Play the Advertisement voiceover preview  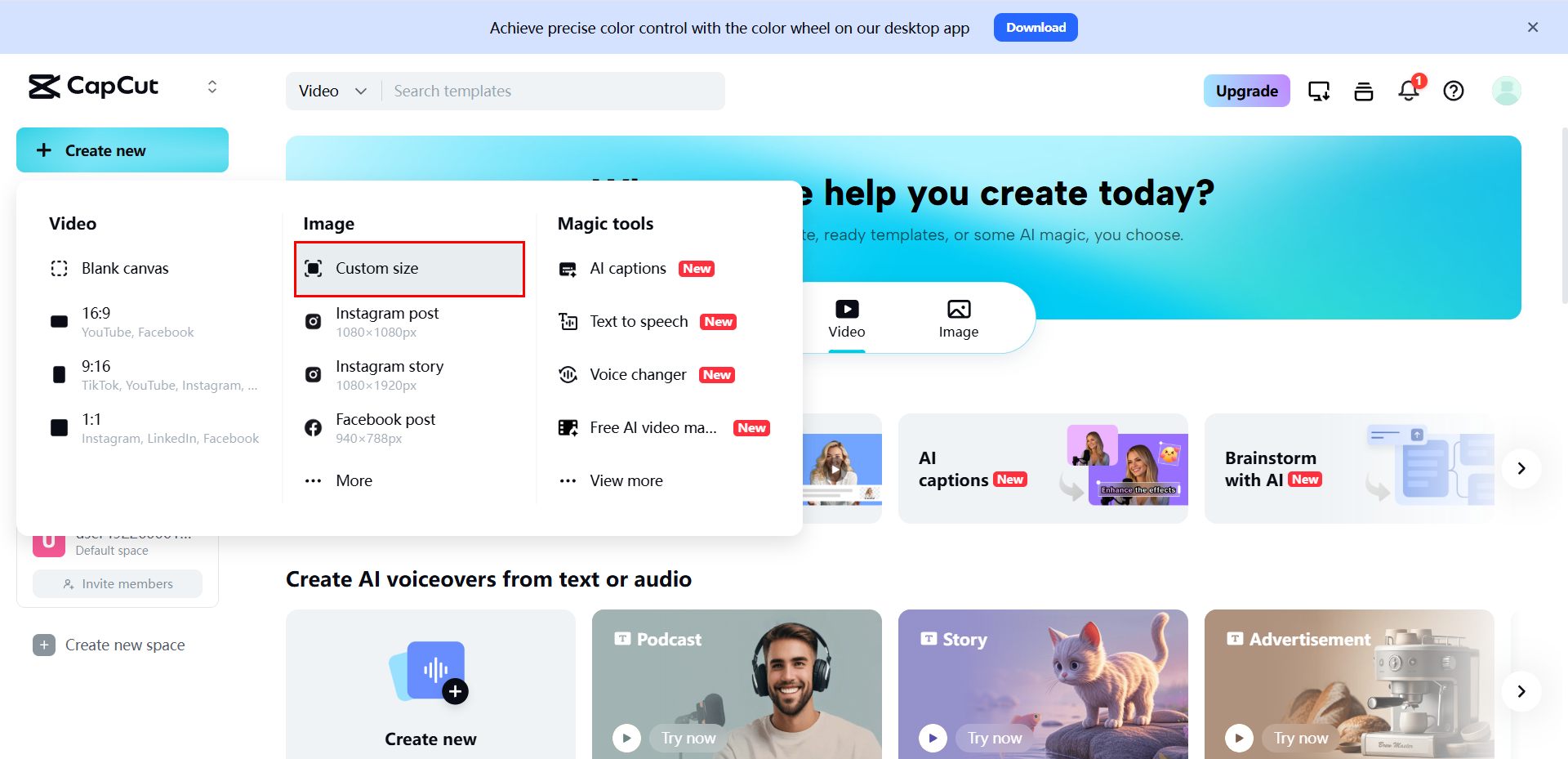(x=1239, y=739)
